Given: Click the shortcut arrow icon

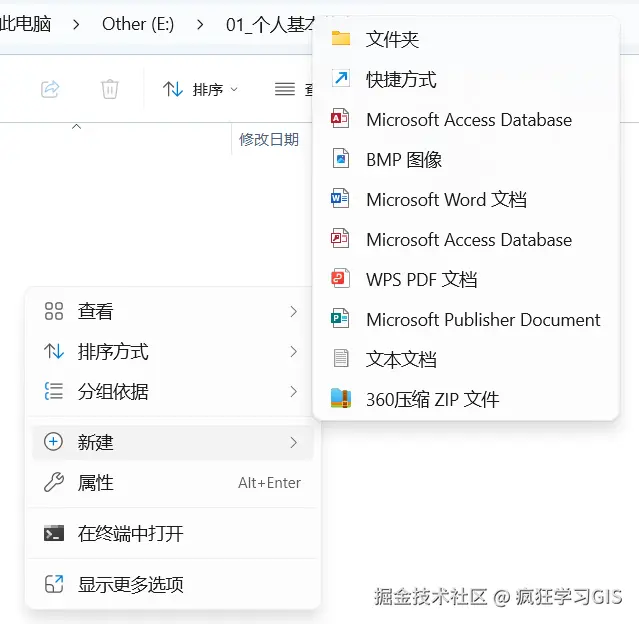Looking at the screenshot, I should coord(341,78).
